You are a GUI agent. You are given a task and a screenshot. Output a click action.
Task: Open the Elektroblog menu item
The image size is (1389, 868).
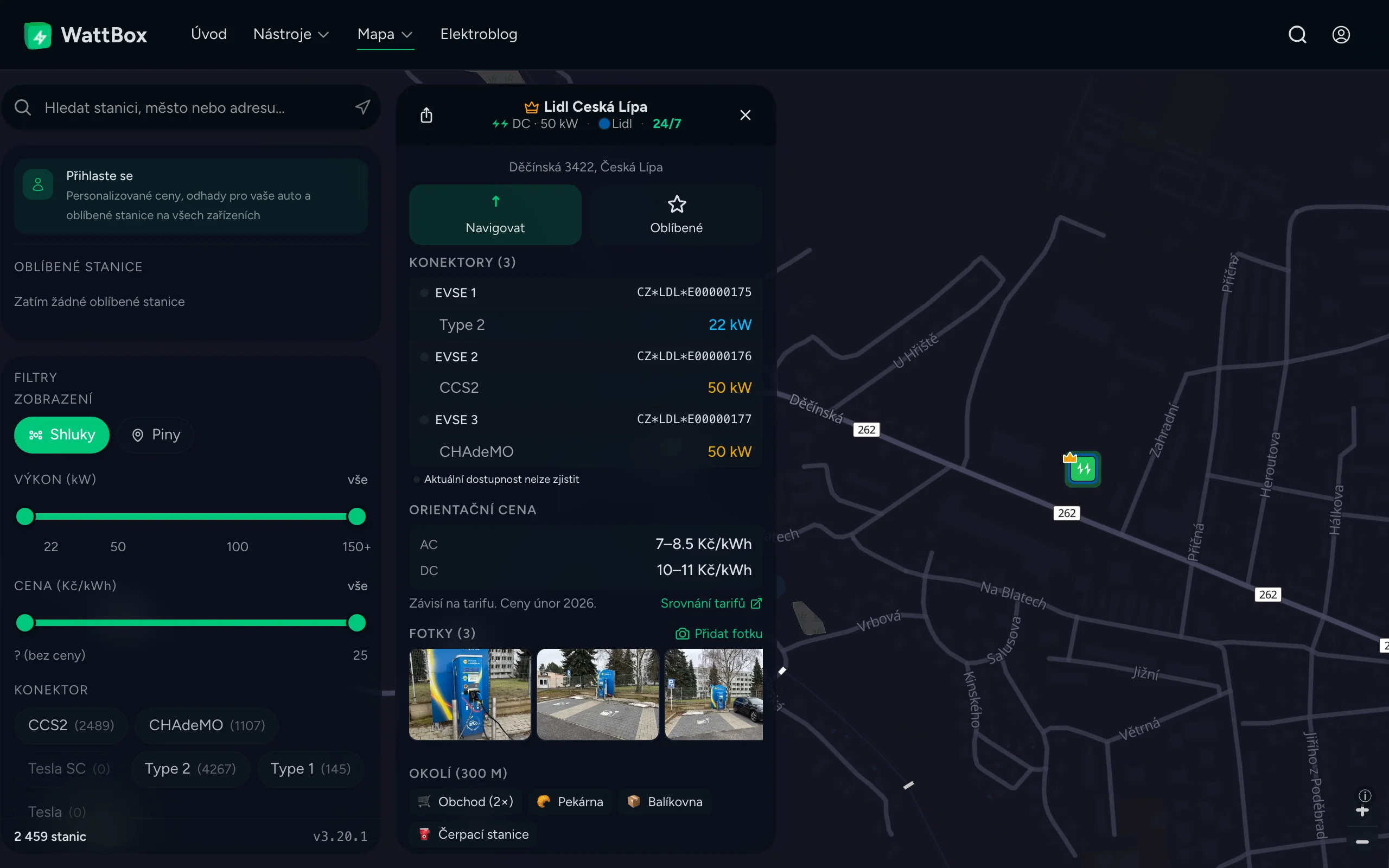479,34
